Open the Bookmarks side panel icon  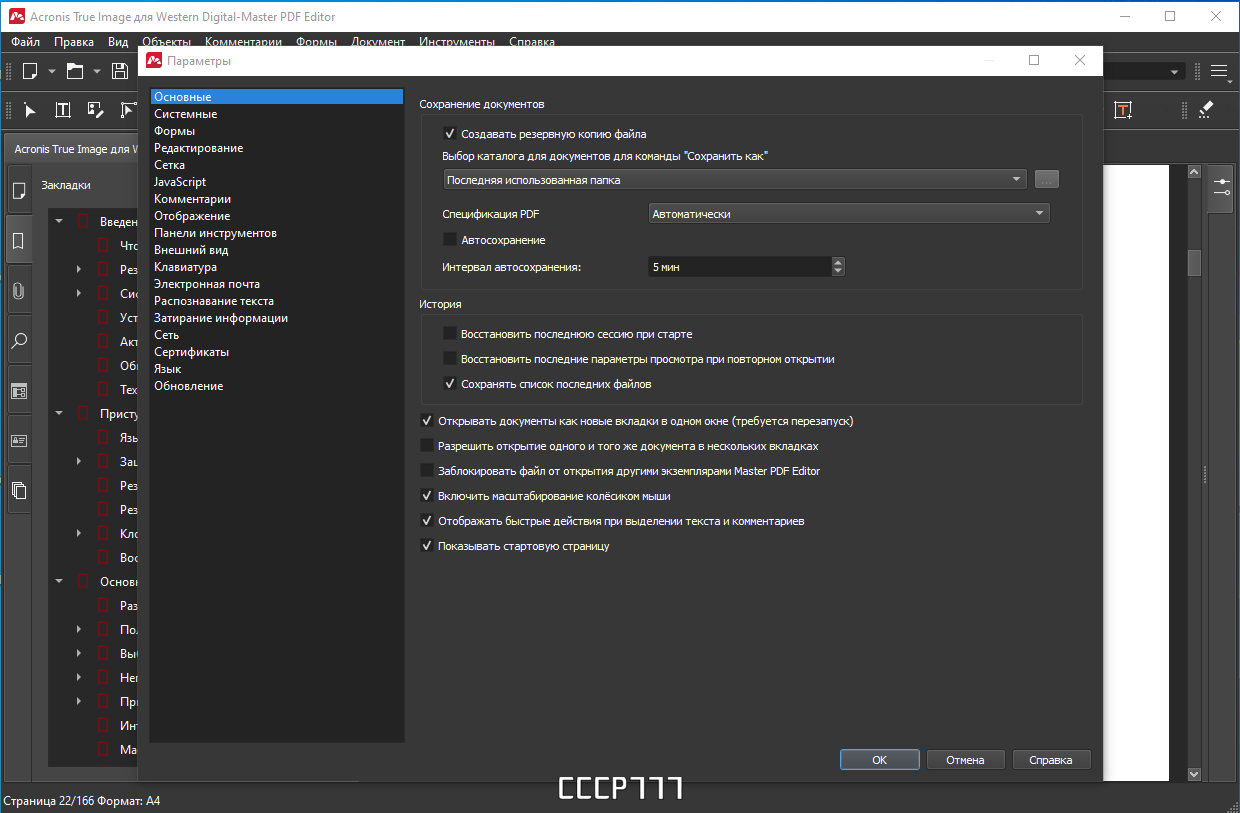pyautogui.click(x=18, y=241)
